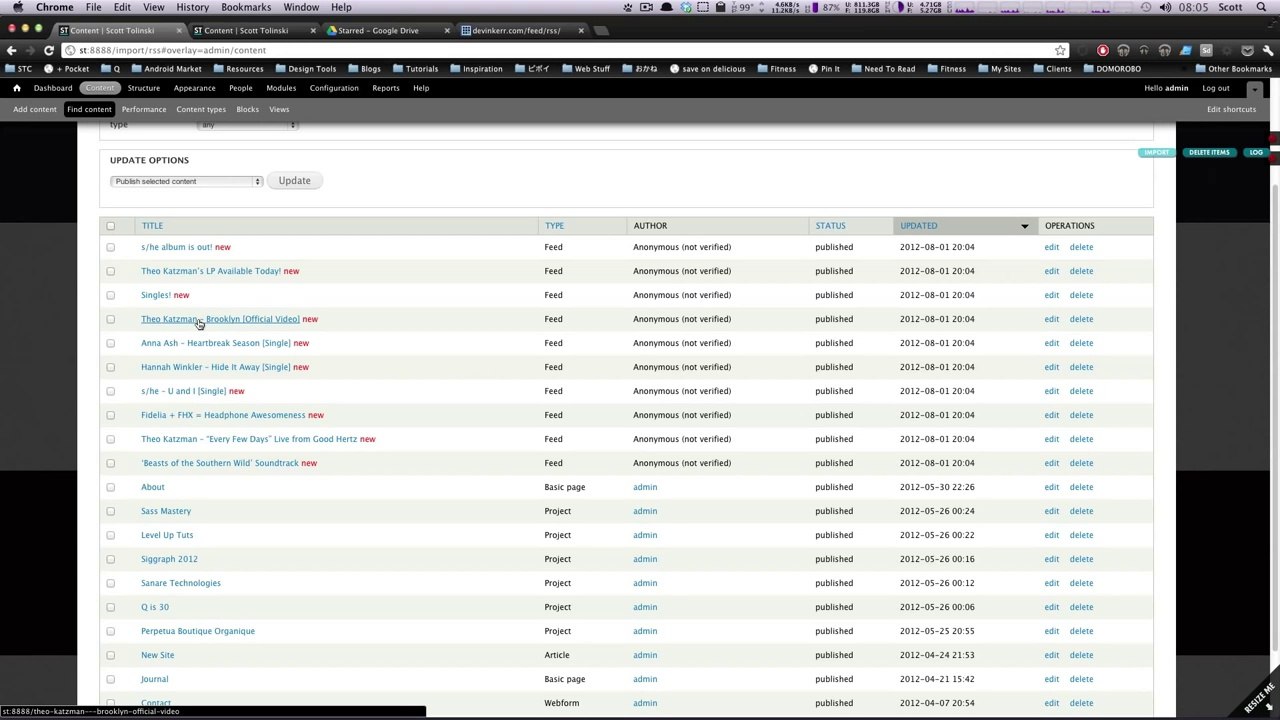Toggle the select-all checkbox in table header

[x=111, y=226]
